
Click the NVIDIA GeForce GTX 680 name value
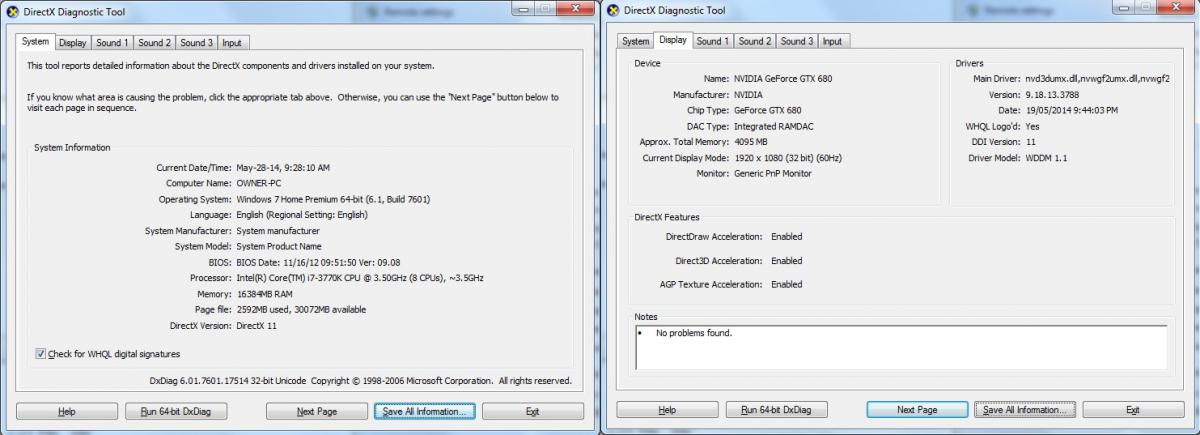783,78
